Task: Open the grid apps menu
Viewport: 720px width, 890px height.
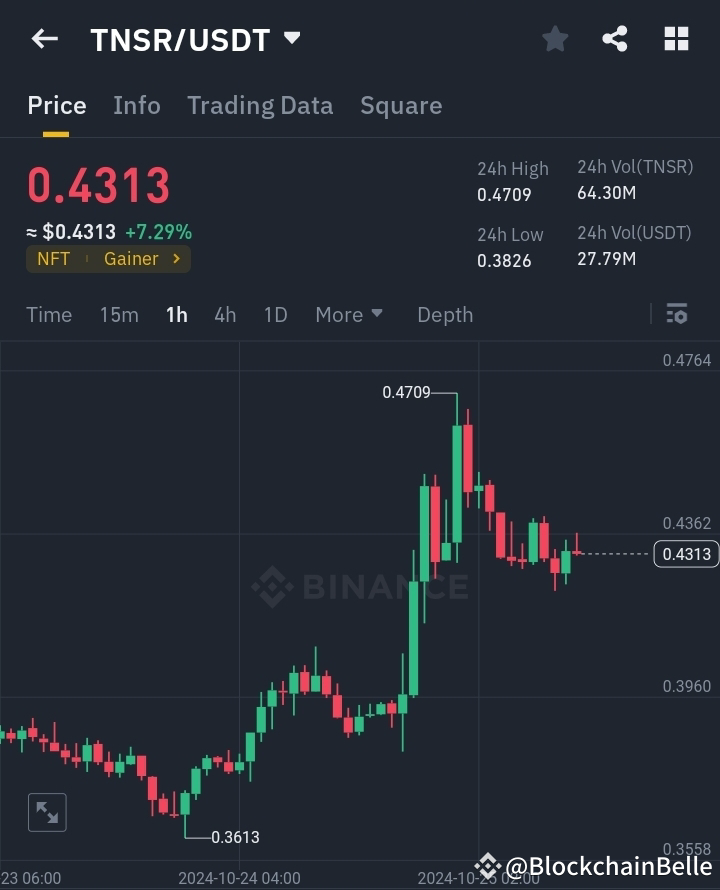Action: click(676, 39)
